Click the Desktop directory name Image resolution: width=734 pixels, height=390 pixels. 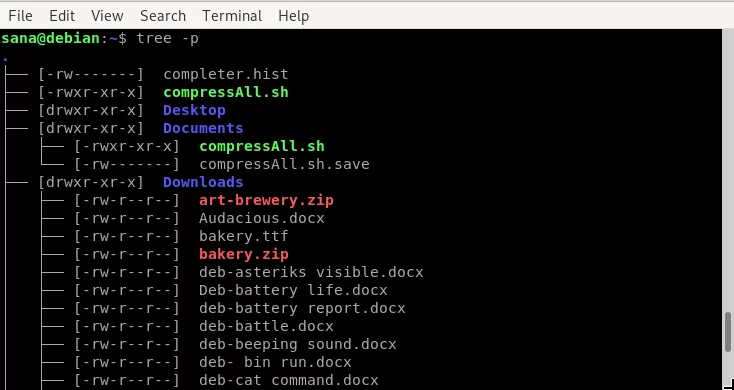194,110
